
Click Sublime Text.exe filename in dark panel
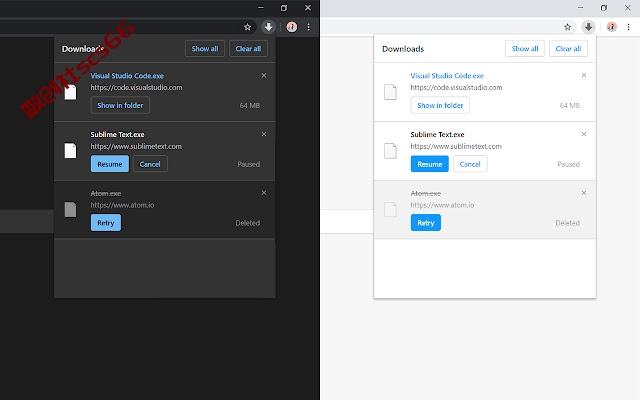coord(118,134)
